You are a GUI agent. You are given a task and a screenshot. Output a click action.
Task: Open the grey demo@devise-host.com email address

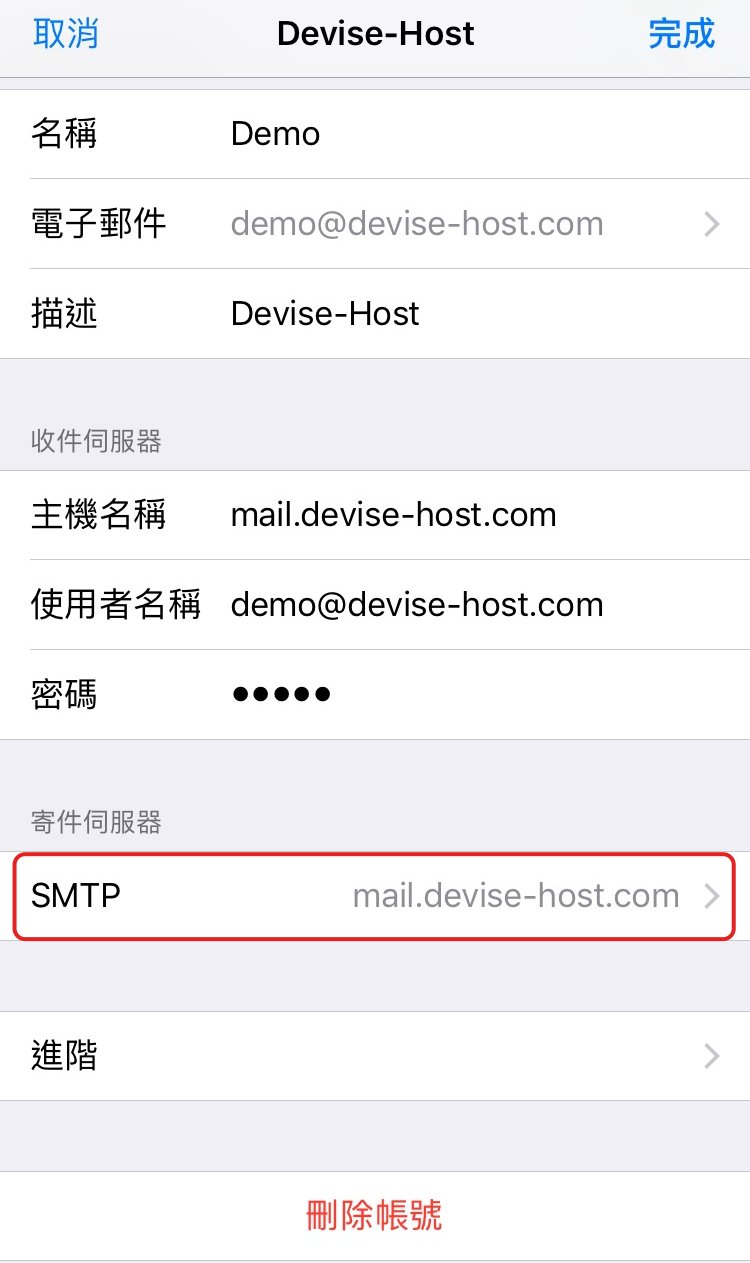tap(417, 224)
